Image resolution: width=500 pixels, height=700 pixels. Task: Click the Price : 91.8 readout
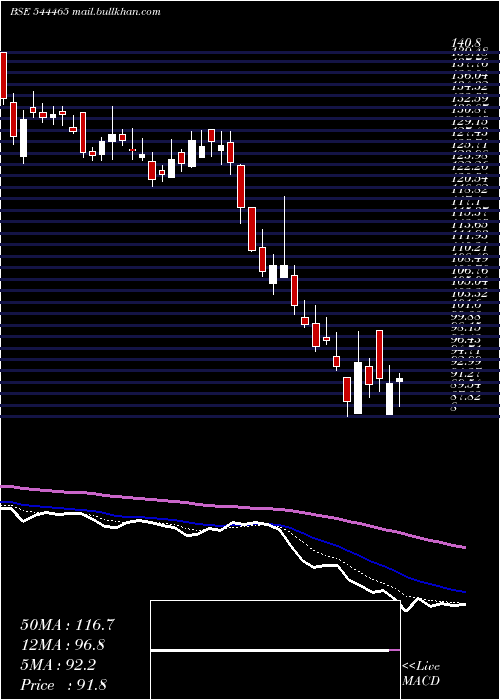63,685
